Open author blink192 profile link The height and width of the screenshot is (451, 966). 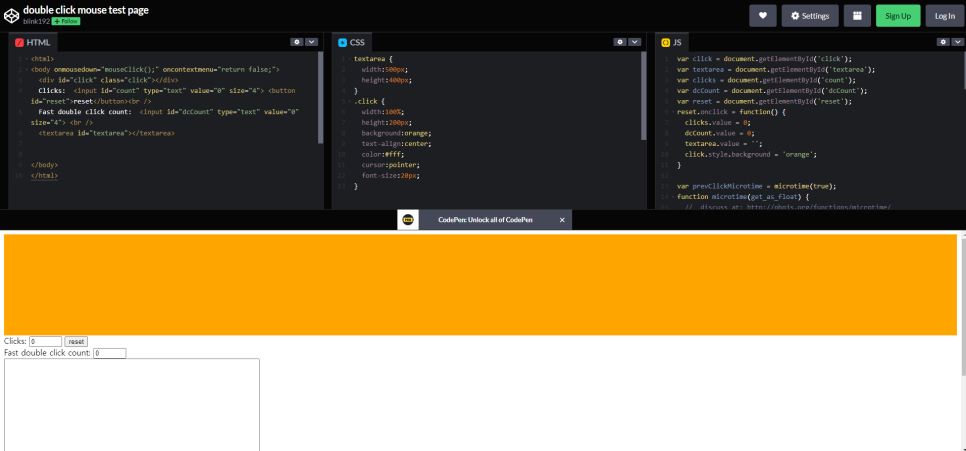pyautogui.click(x=36, y=21)
